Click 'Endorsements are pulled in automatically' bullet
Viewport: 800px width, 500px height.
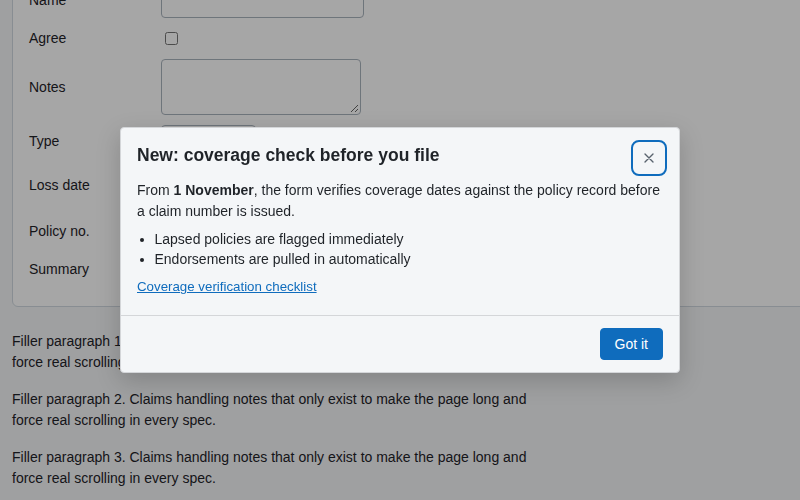[282, 259]
